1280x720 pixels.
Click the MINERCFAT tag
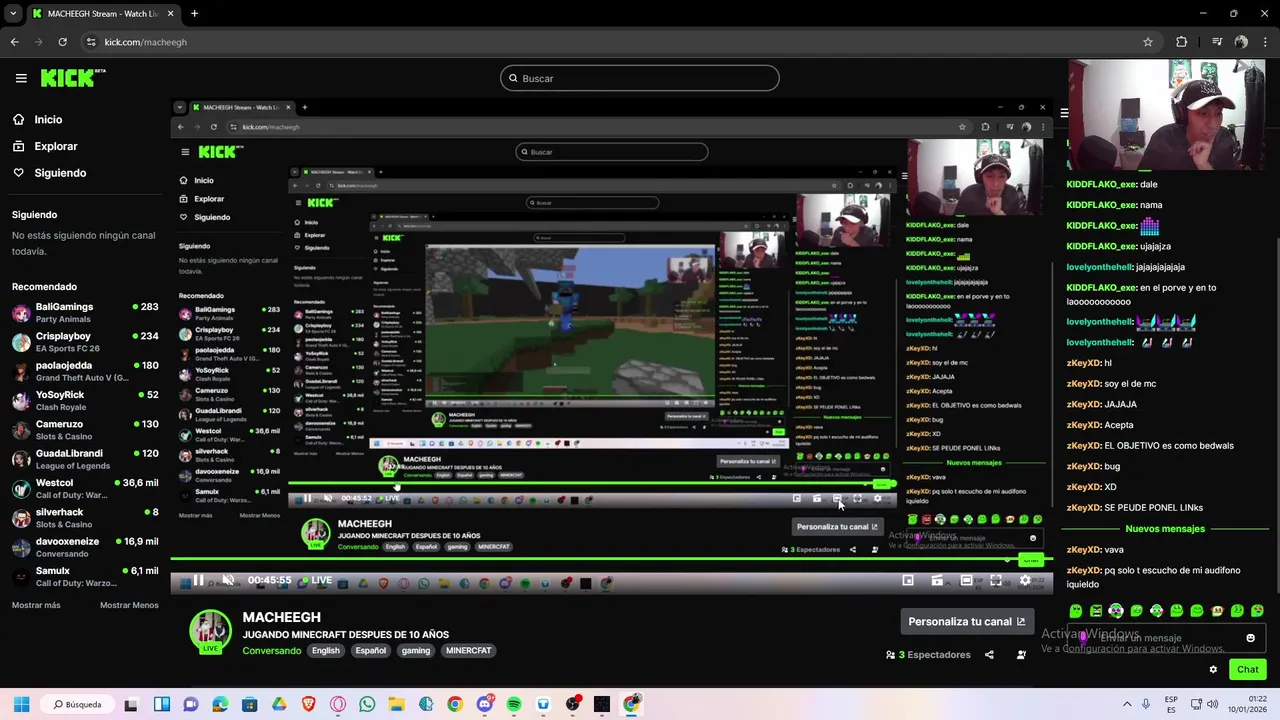coord(468,651)
